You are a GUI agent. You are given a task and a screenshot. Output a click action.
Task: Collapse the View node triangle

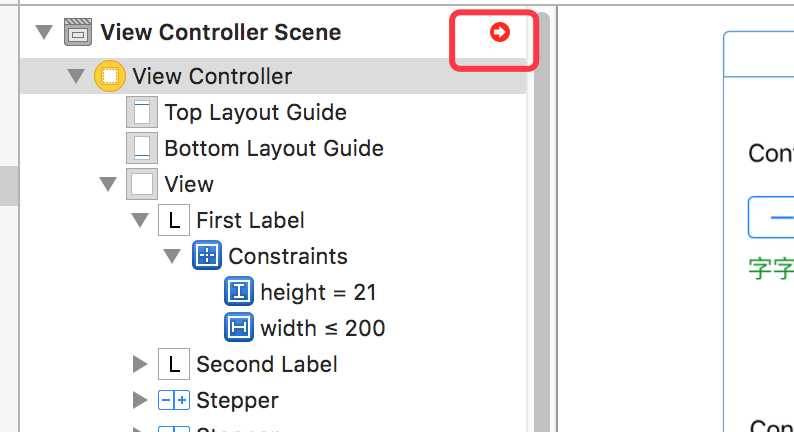108,184
